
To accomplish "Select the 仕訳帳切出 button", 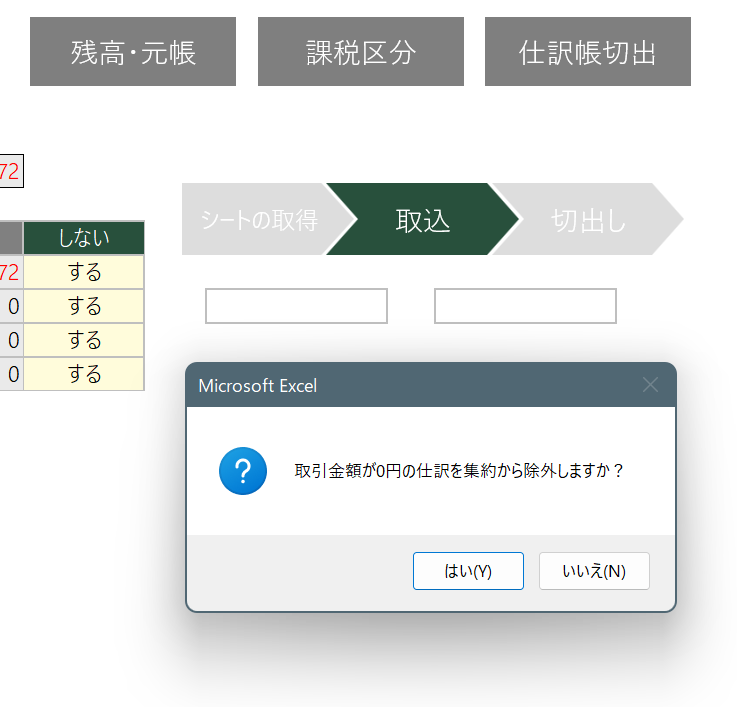I will 588,52.
